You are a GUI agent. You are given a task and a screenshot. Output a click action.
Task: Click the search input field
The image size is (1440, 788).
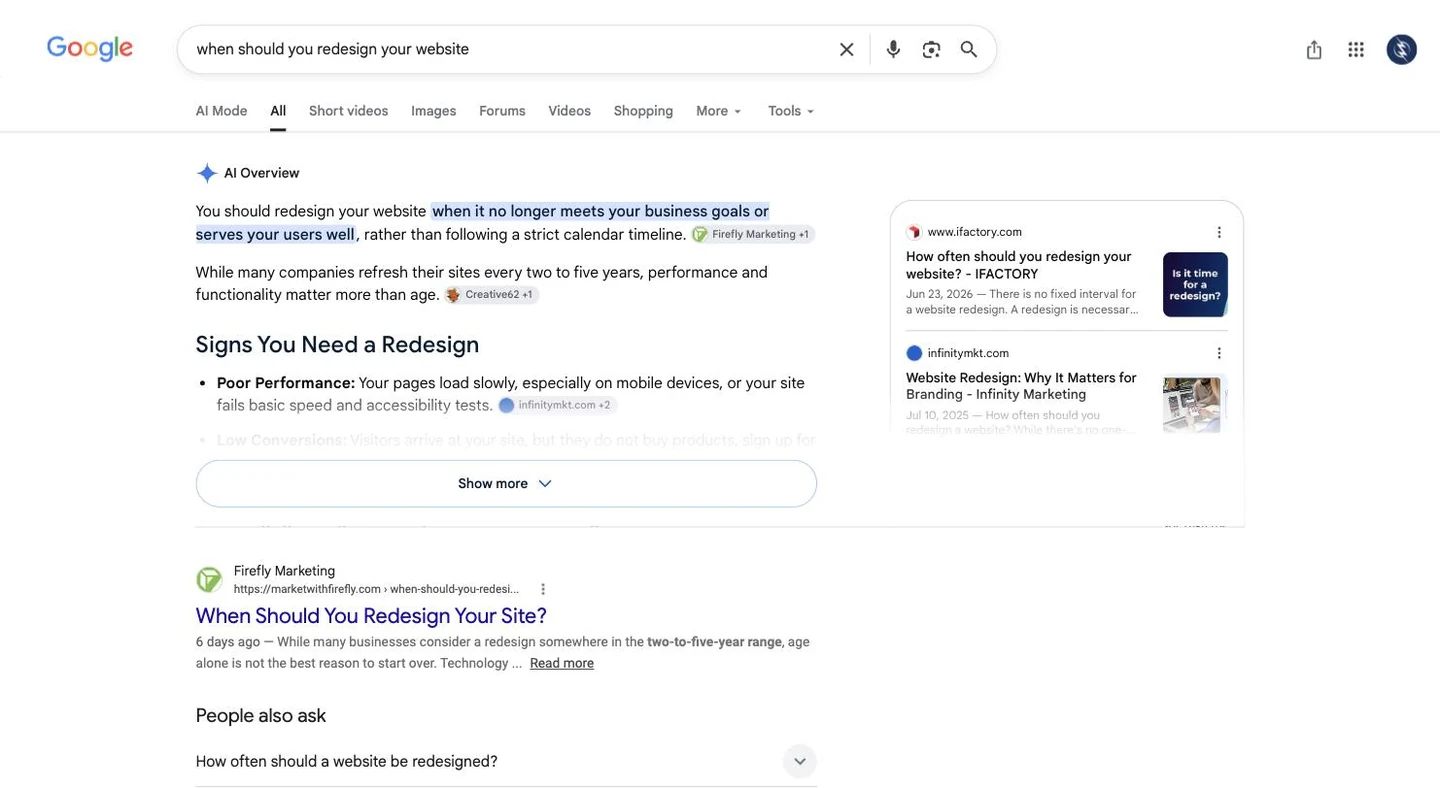pyautogui.click(x=510, y=49)
